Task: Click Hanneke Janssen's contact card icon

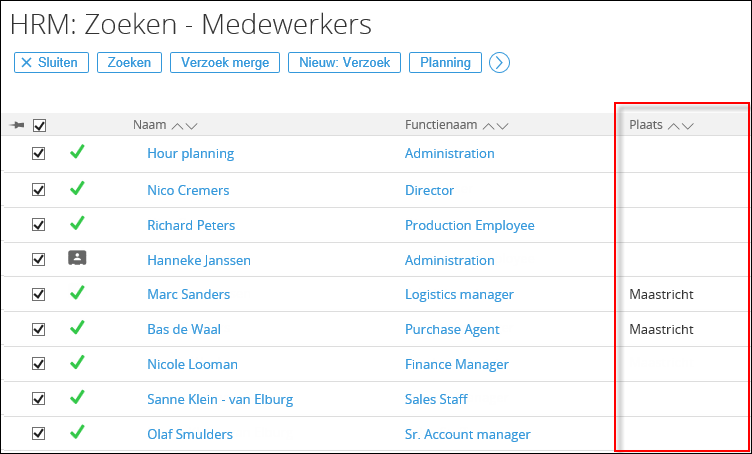Action: coord(77,258)
